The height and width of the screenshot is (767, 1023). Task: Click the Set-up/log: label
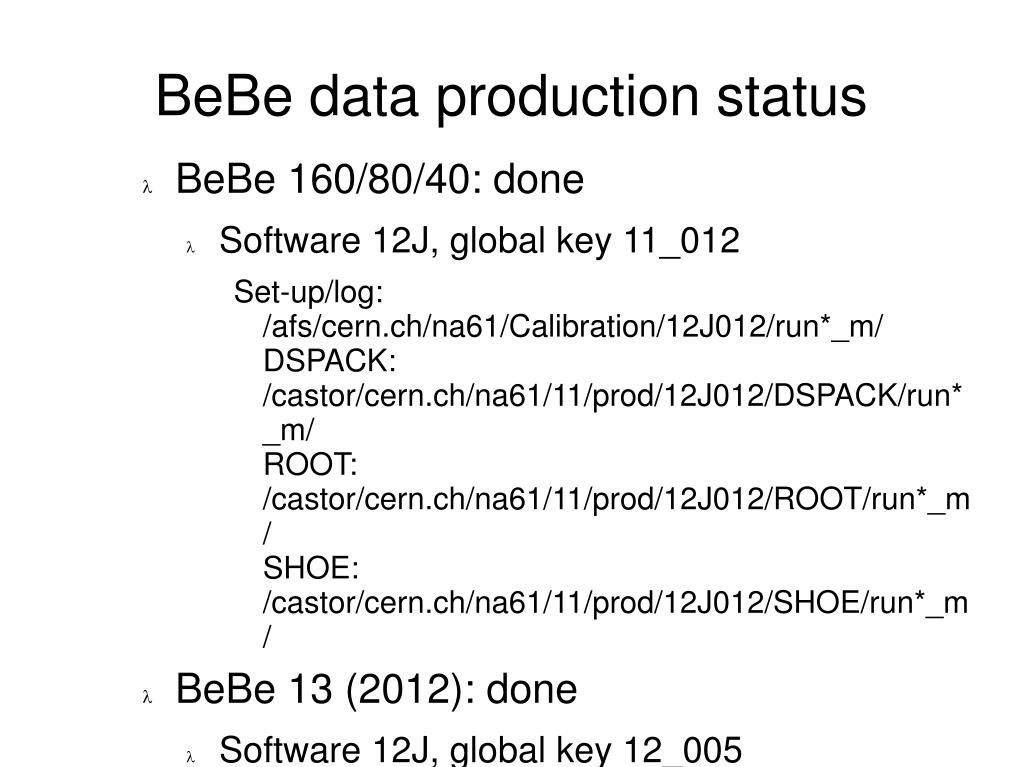(x=309, y=292)
